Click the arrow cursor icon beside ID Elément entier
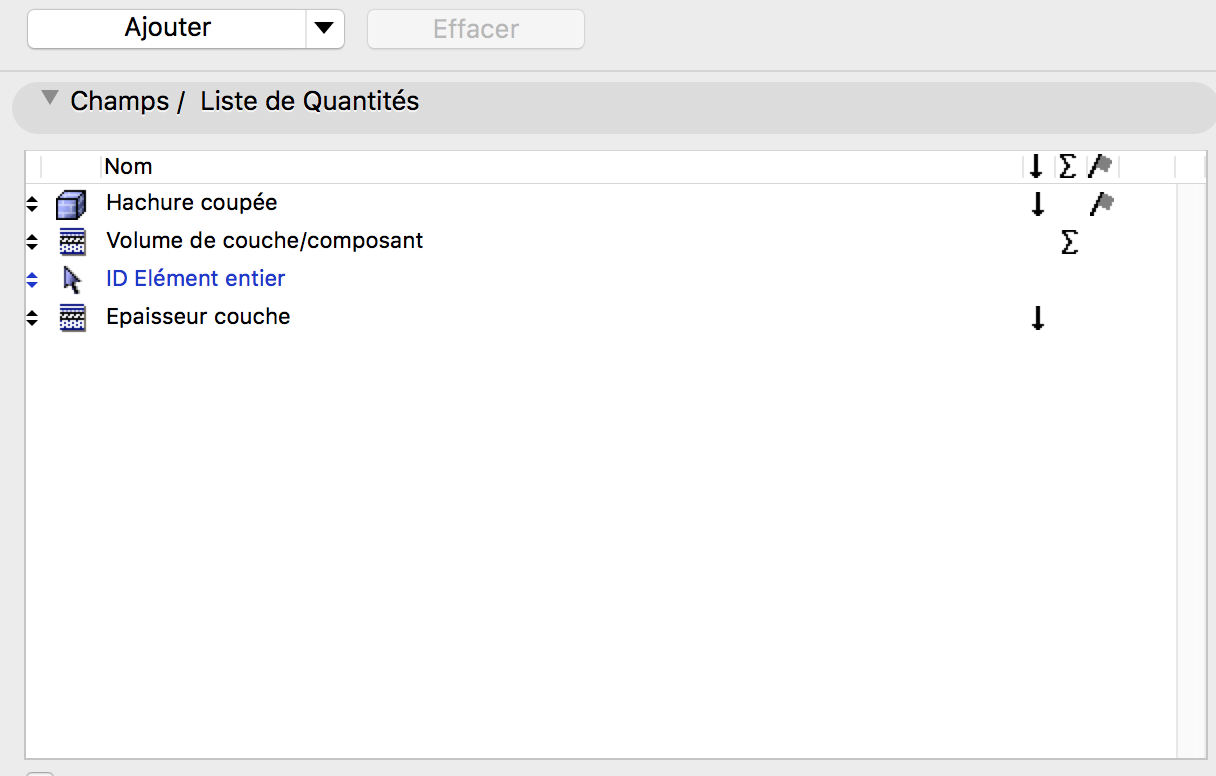 (x=71, y=280)
